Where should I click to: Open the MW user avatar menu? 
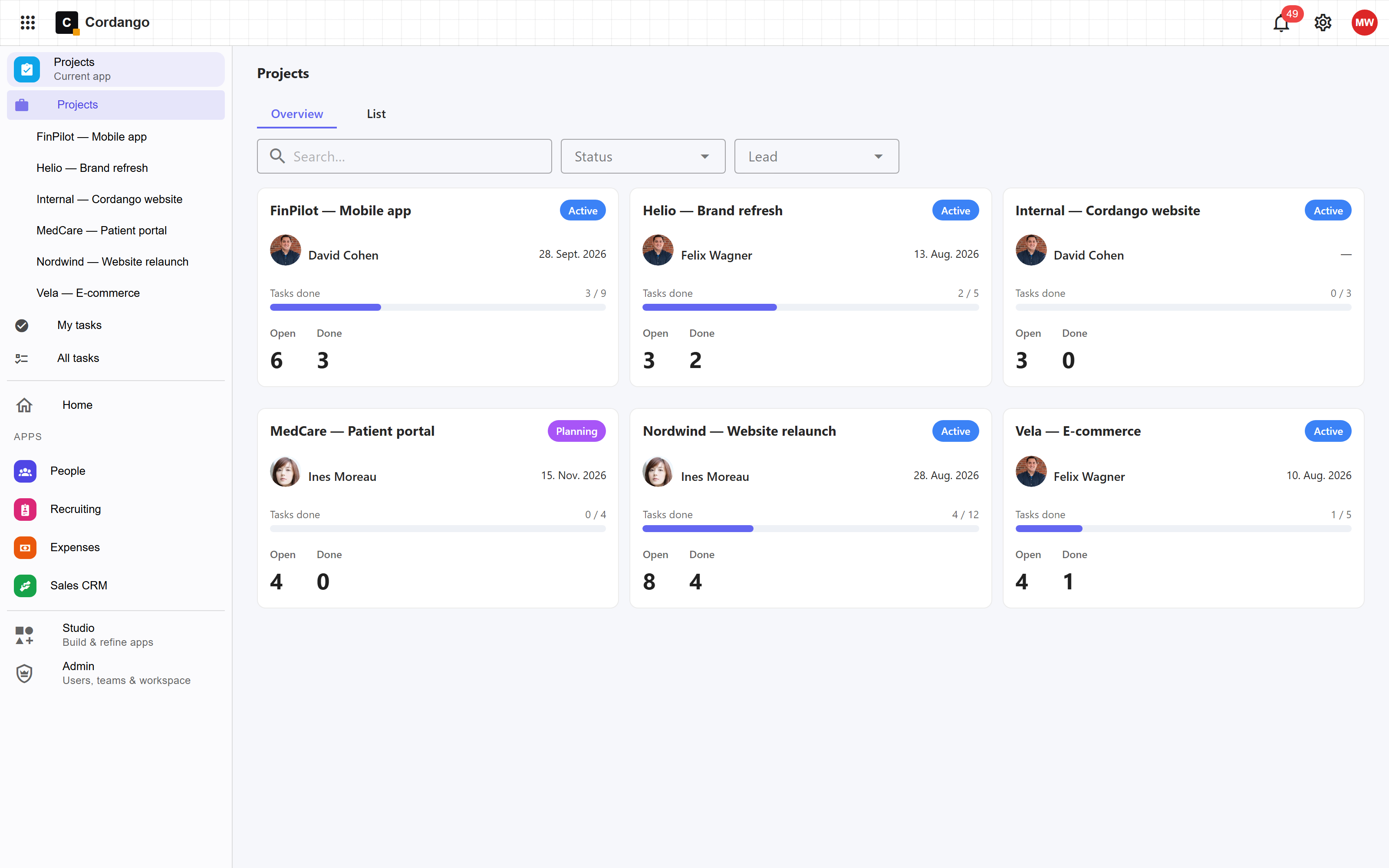coord(1364,23)
